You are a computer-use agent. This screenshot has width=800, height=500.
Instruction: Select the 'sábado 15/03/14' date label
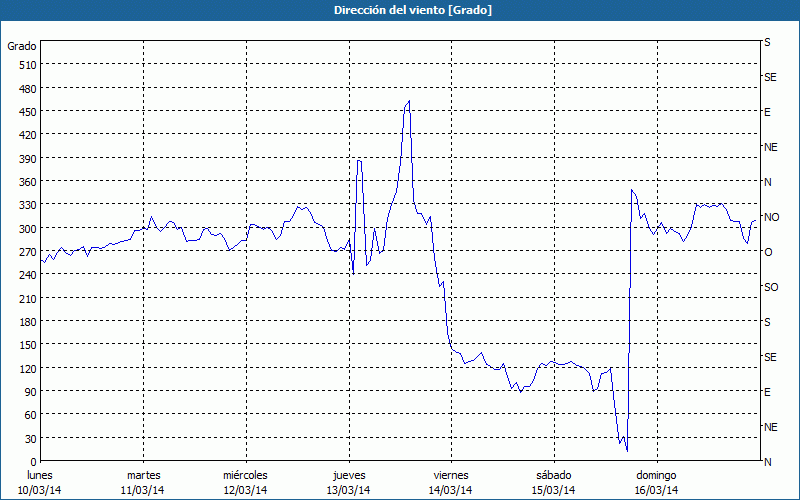pyautogui.click(x=553, y=482)
